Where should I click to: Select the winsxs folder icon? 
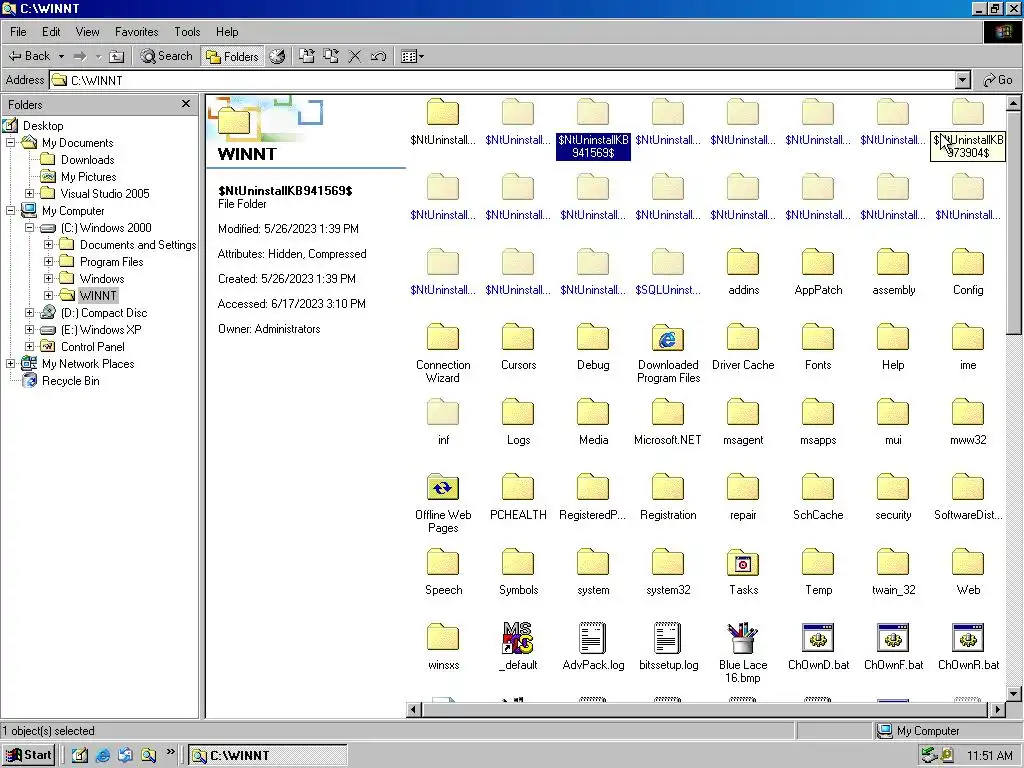[443, 638]
